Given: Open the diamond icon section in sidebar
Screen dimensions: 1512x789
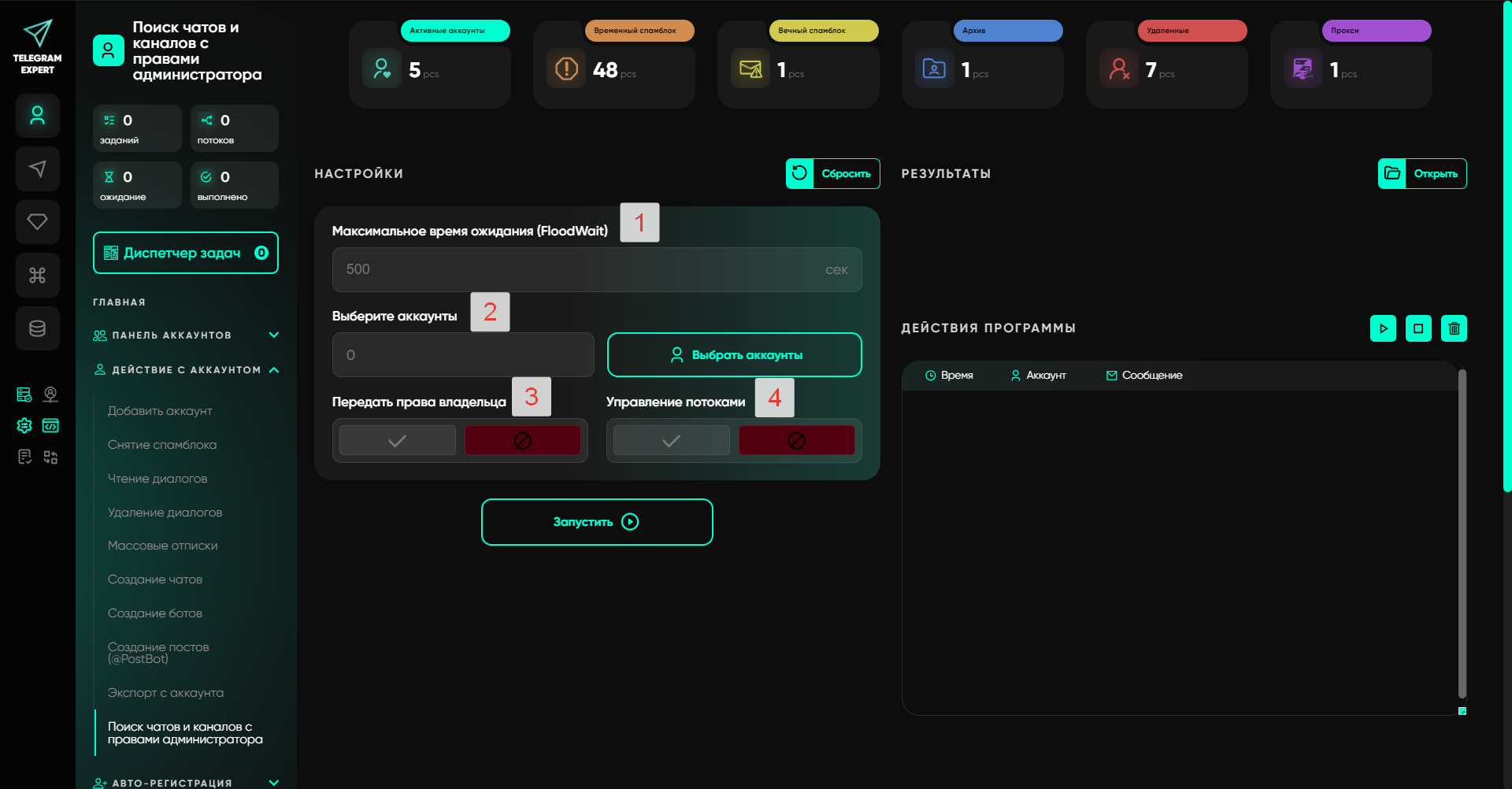Looking at the screenshot, I should (x=37, y=222).
